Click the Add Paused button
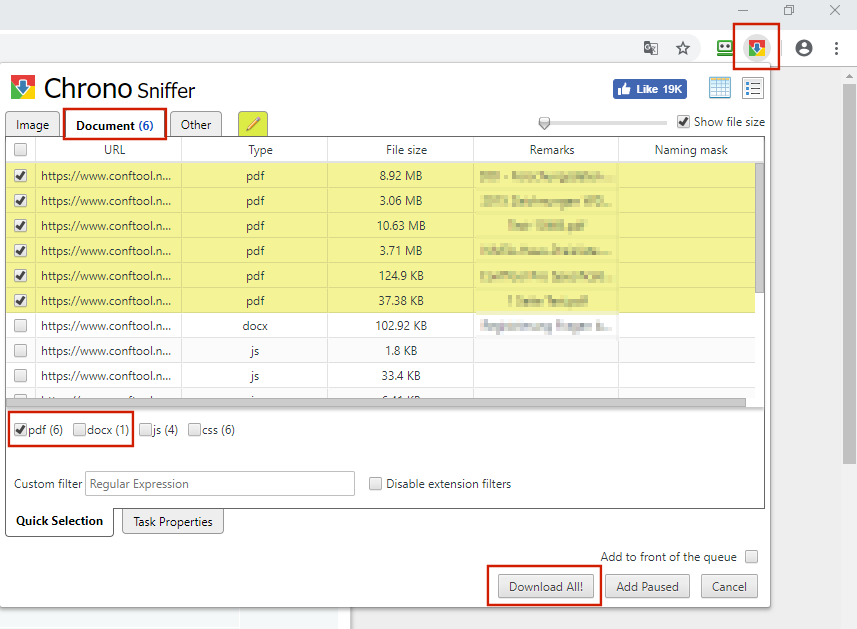 point(647,586)
